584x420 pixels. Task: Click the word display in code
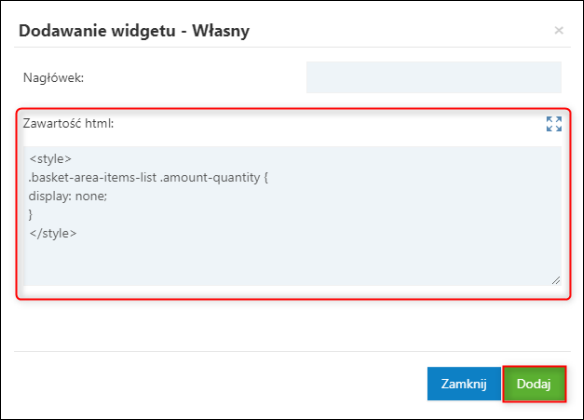pyautogui.click(x=49, y=196)
